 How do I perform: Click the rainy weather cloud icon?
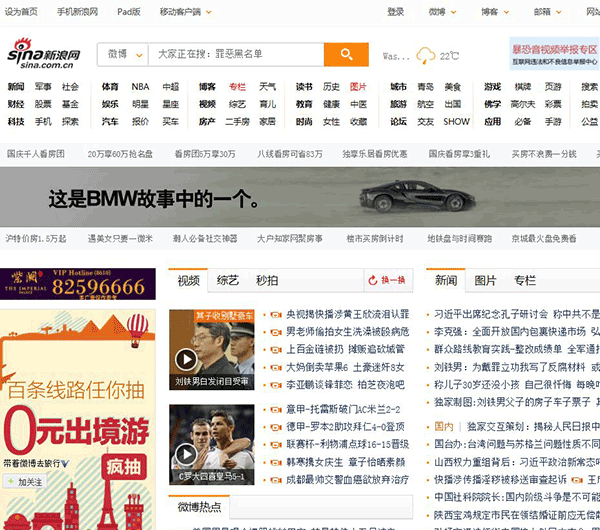tap(426, 56)
